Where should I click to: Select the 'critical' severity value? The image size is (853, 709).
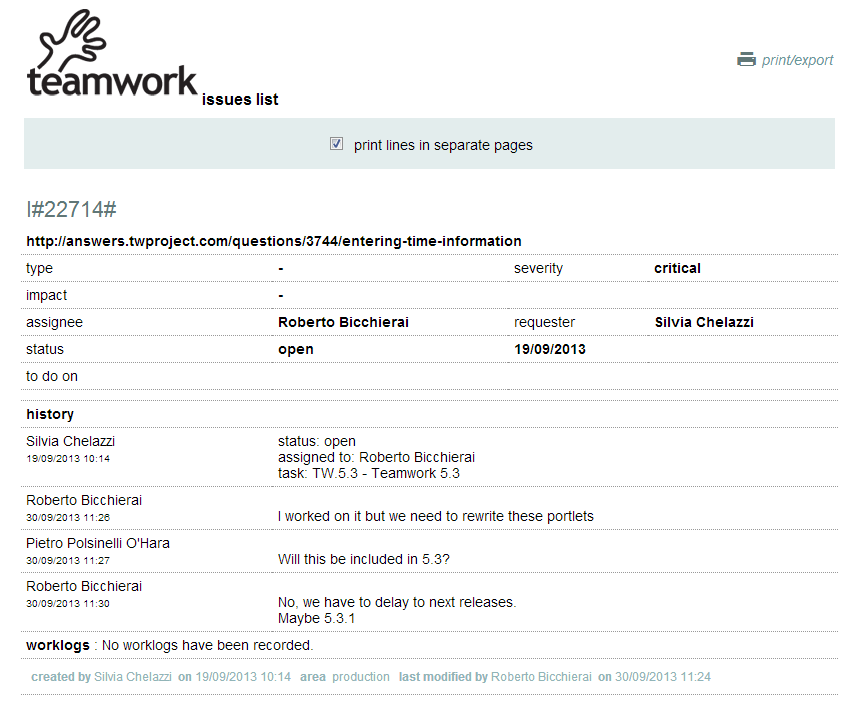tap(677, 268)
